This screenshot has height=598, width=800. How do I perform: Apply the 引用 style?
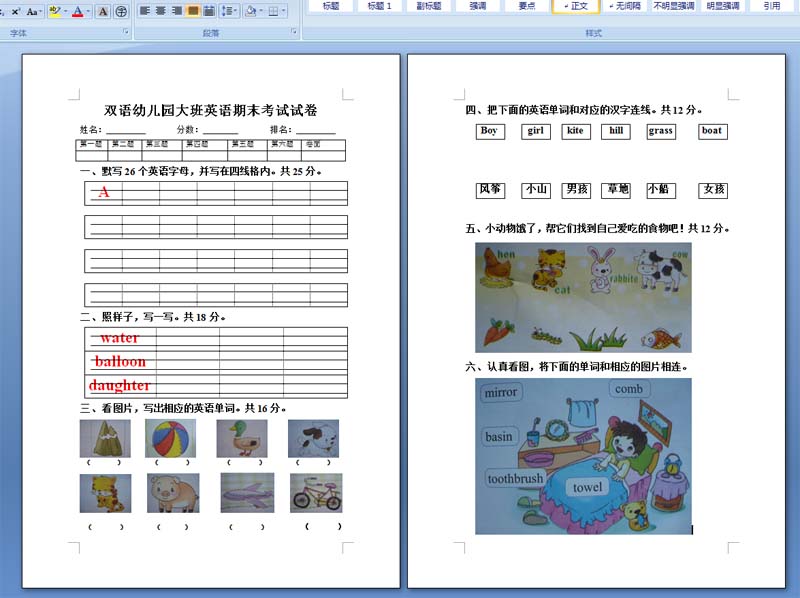(771, 6)
